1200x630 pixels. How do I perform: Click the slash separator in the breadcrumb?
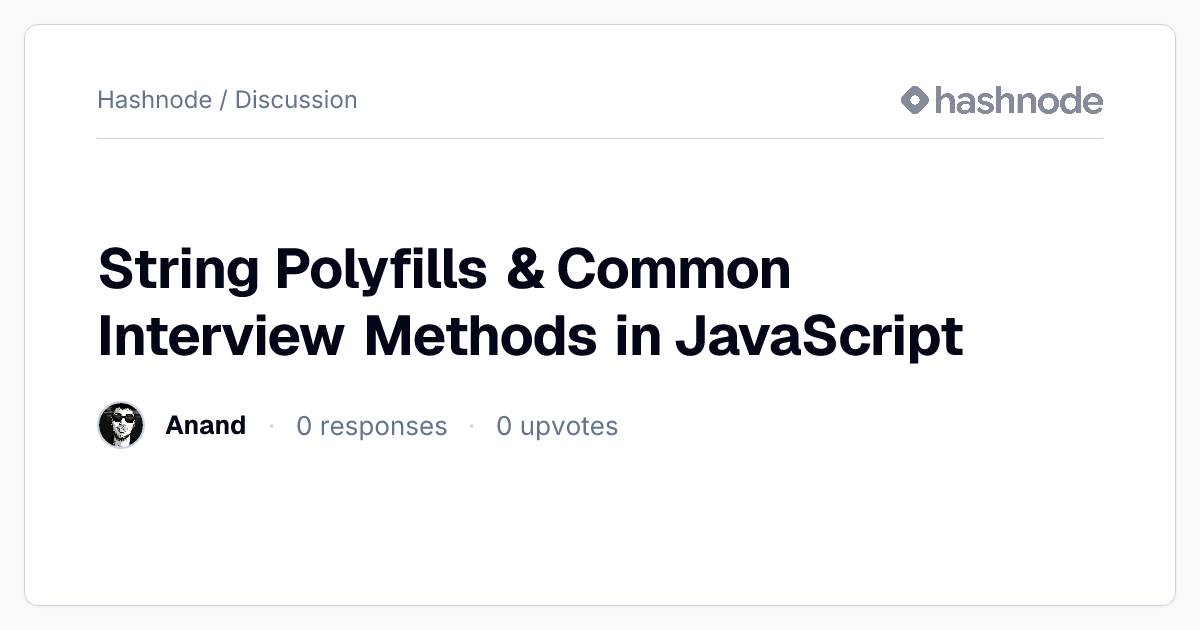pos(223,100)
